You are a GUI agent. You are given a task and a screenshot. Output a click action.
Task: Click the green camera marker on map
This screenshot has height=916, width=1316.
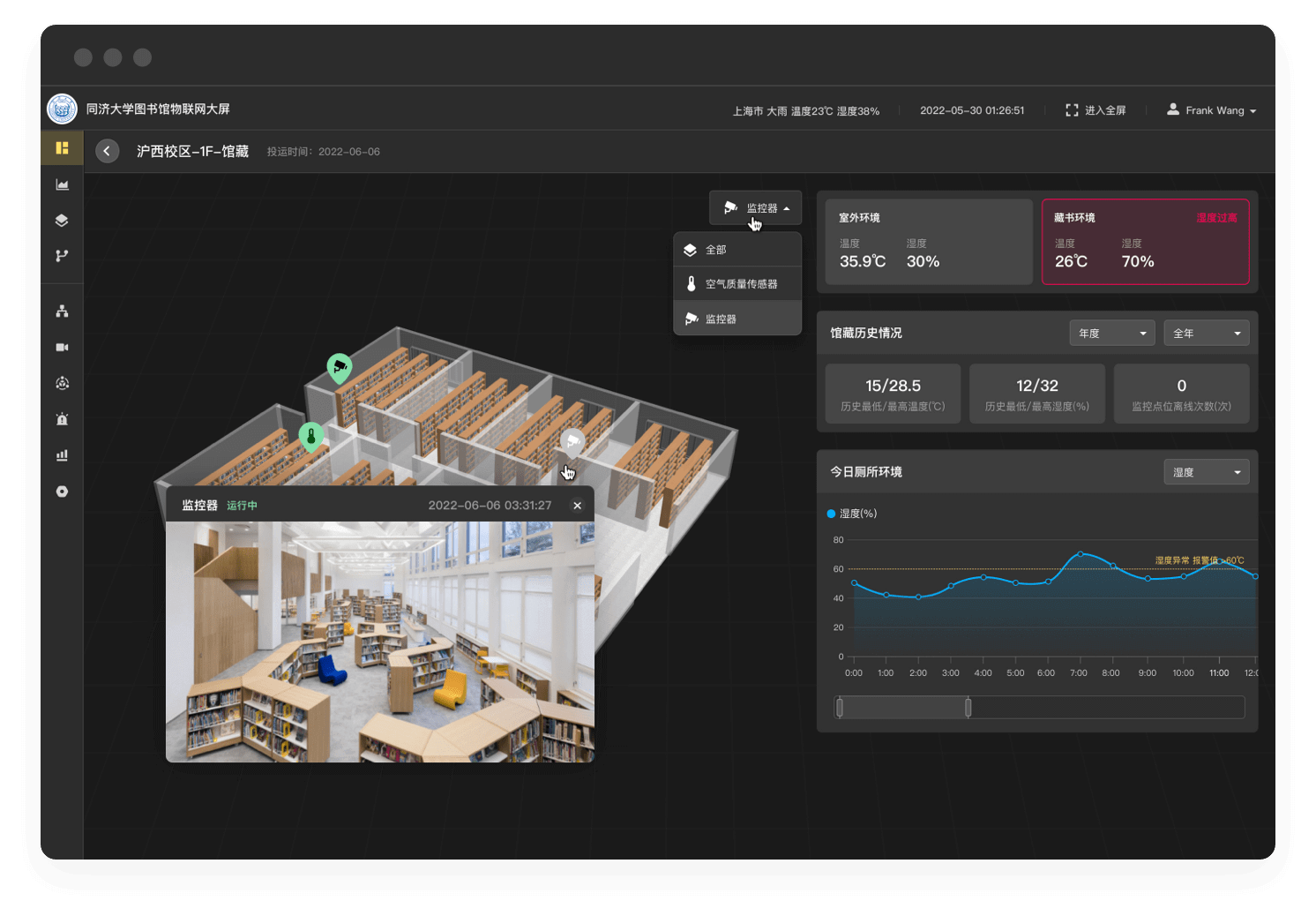(x=340, y=367)
